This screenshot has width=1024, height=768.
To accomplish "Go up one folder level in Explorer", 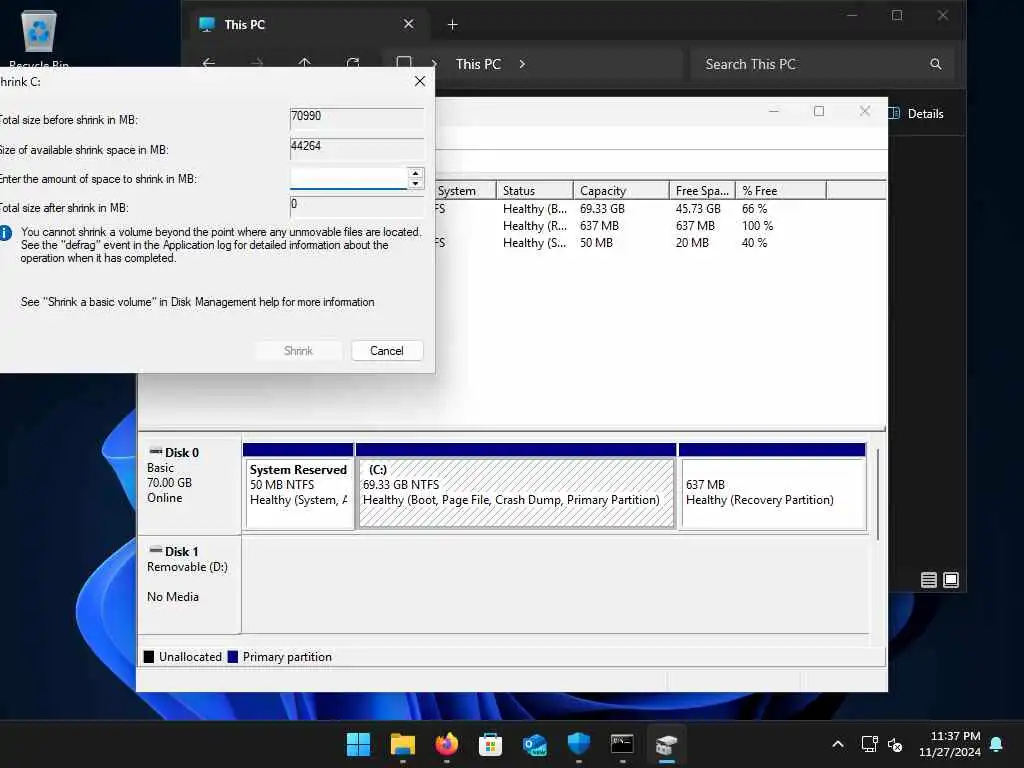I will 304,63.
